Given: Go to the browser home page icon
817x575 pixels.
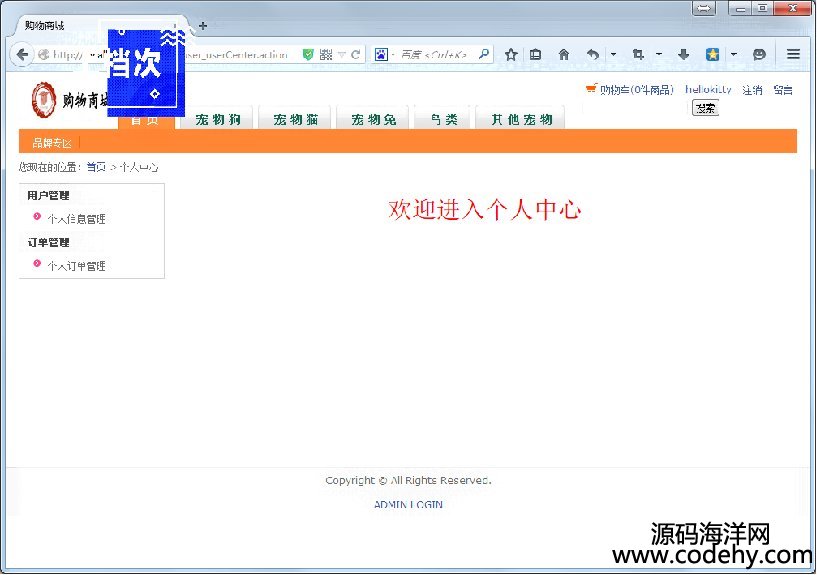Looking at the screenshot, I should (564, 54).
